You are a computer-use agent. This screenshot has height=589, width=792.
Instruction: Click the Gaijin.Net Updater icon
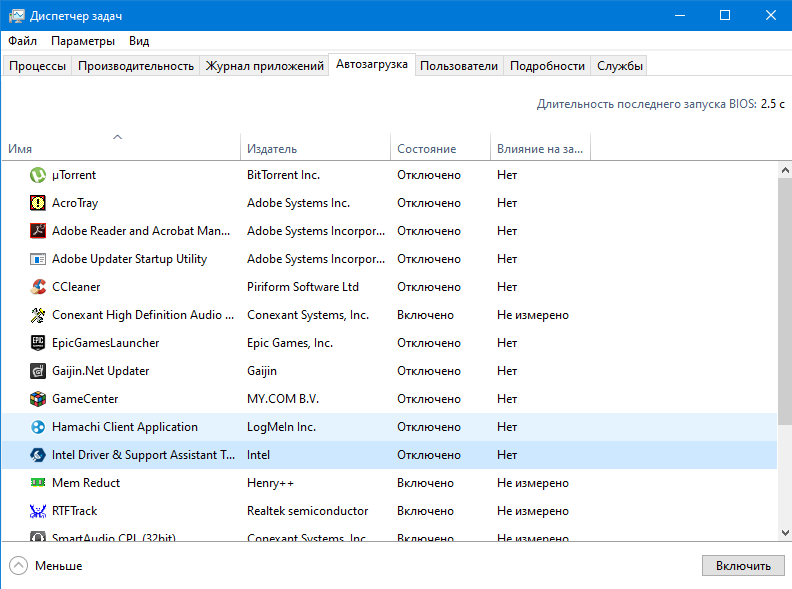tap(38, 371)
